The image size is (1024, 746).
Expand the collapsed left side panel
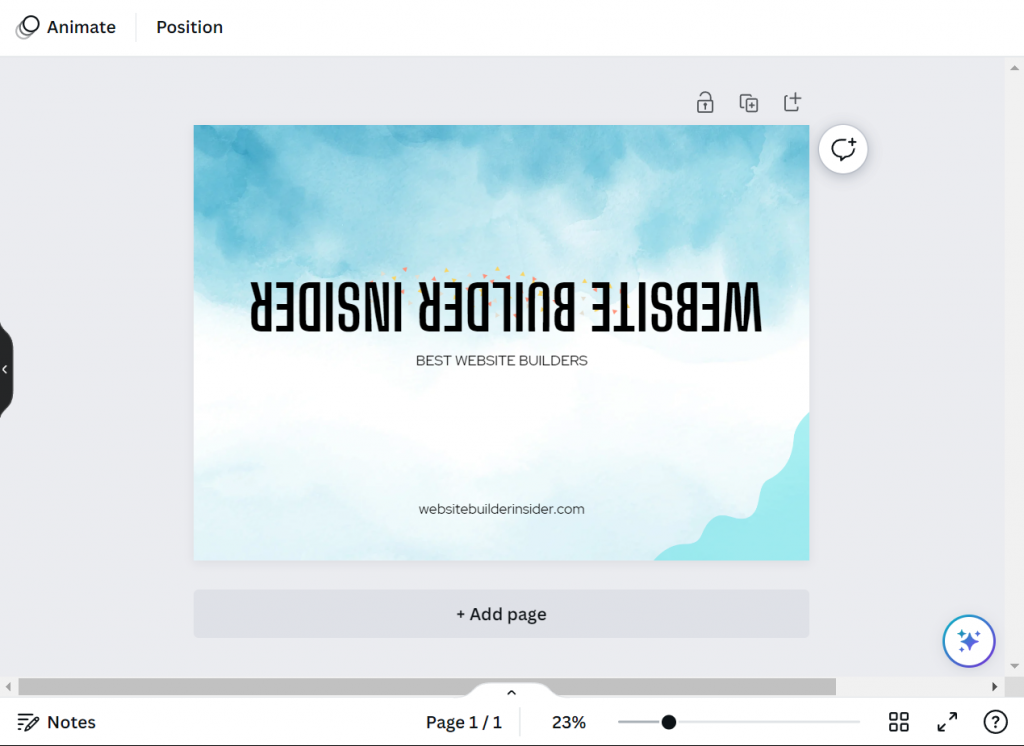tap(5, 370)
